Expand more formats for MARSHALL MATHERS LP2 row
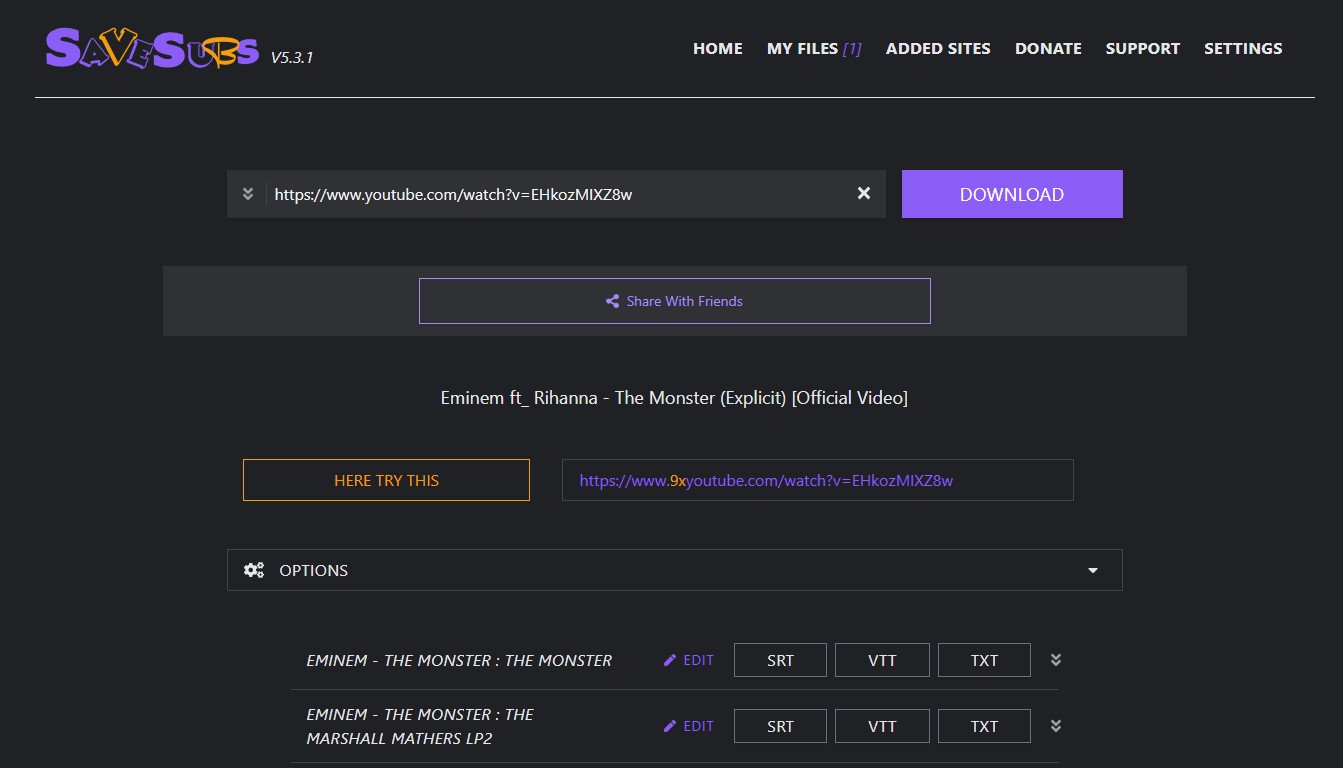1343x768 pixels. tap(1056, 726)
